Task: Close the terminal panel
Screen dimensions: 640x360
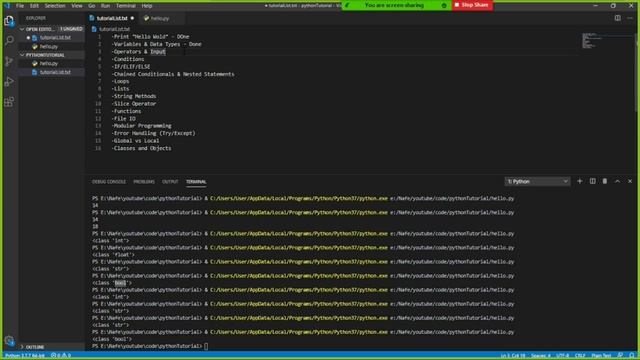Action: pyautogui.click(x=630, y=181)
